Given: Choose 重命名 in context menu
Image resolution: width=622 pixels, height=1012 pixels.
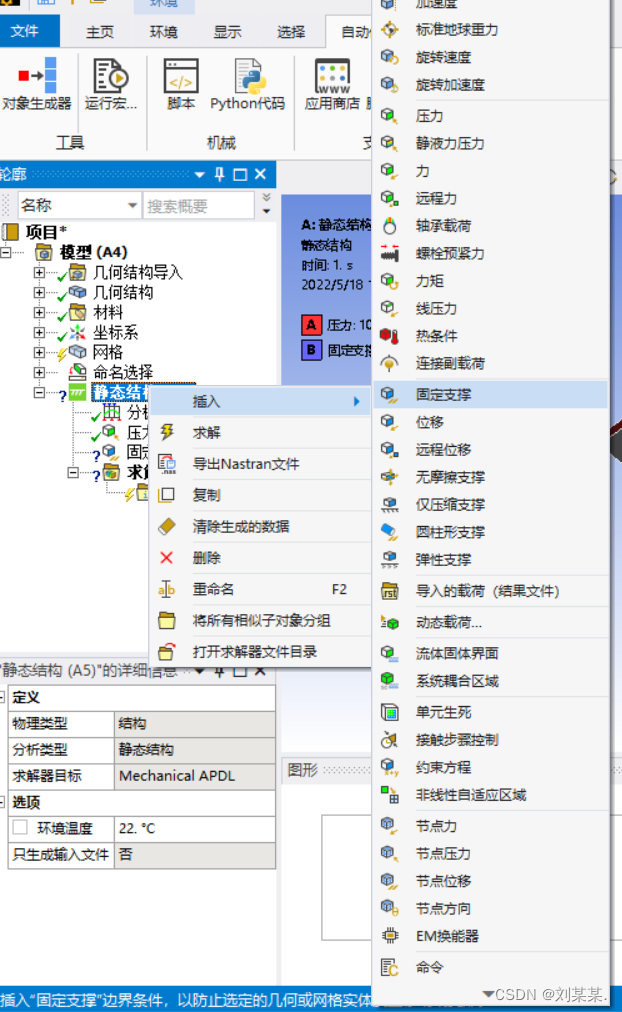Looking at the screenshot, I should click(259, 589).
